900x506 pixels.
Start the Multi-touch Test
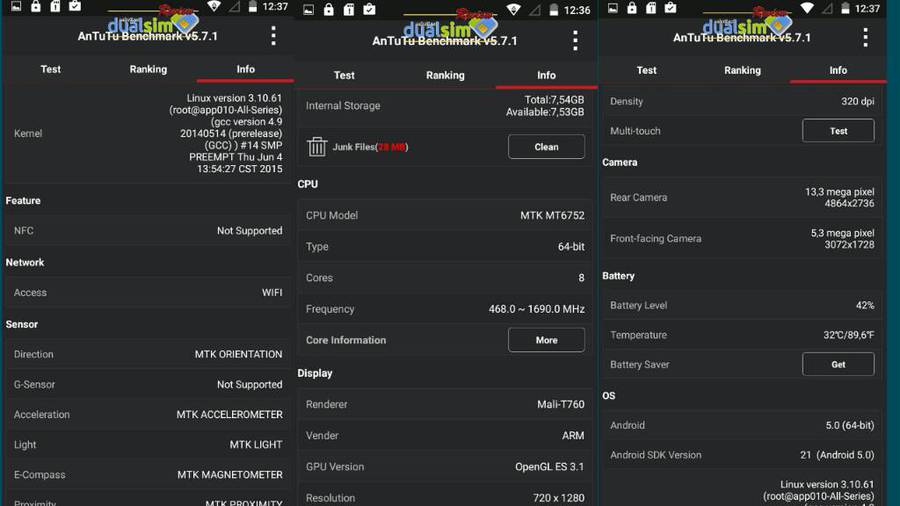[x=838, y=131]
